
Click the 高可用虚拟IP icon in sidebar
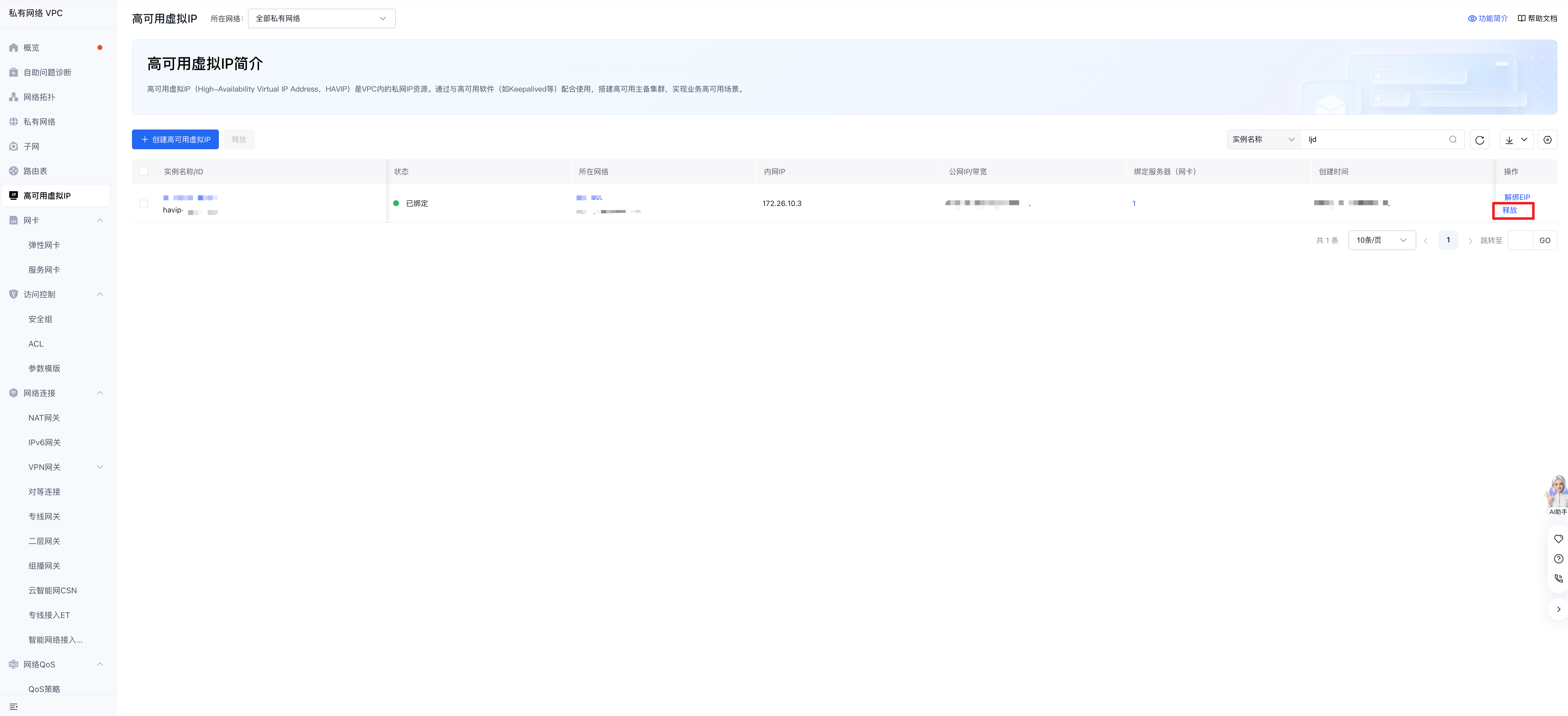coord(13,195)
